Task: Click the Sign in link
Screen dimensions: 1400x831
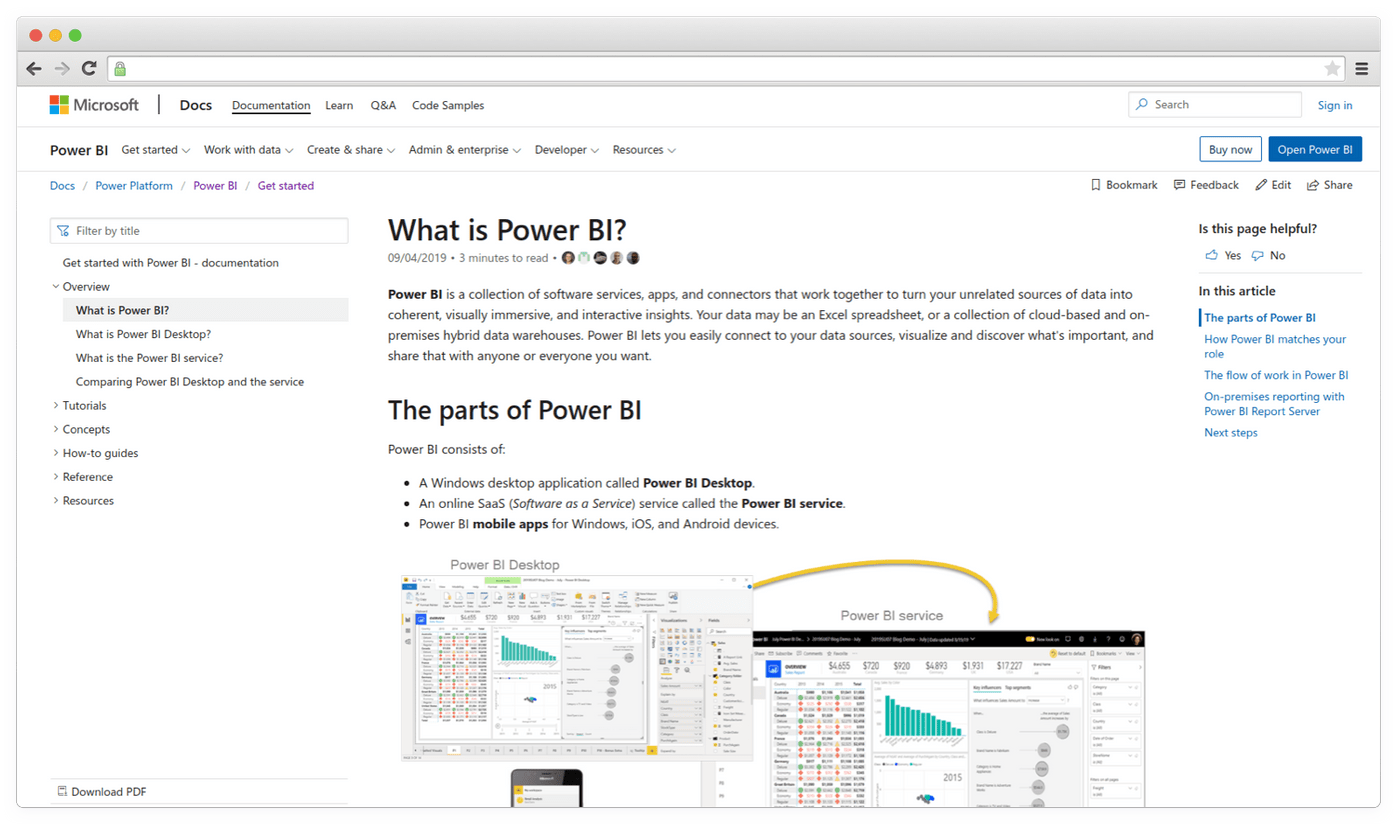Action: pyautogui.click(x=1335, y=105)
